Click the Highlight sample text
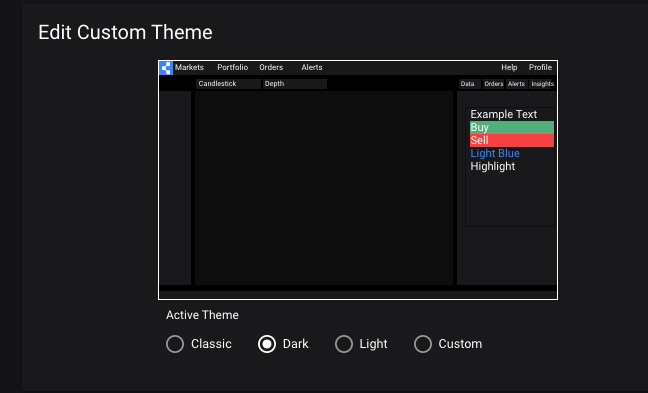Screen dimensions: 648x393 pos(493,167)
